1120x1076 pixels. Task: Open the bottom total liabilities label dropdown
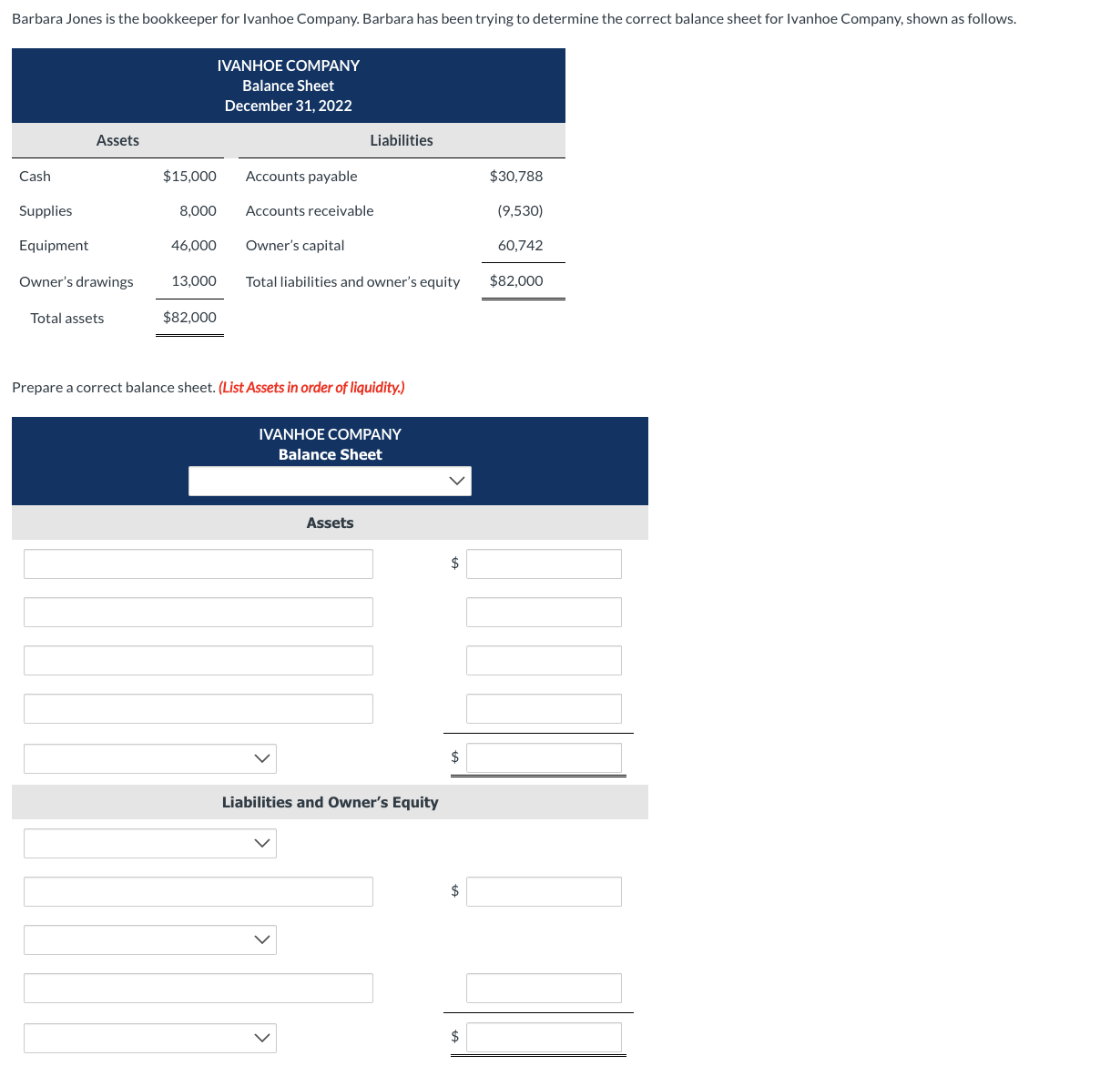point(149,1038)
